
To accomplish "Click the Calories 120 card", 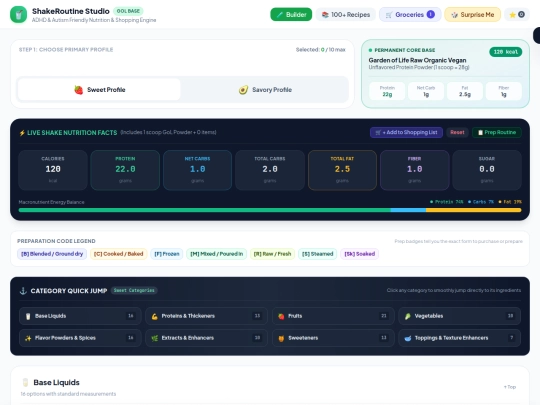I will point(53,170).
